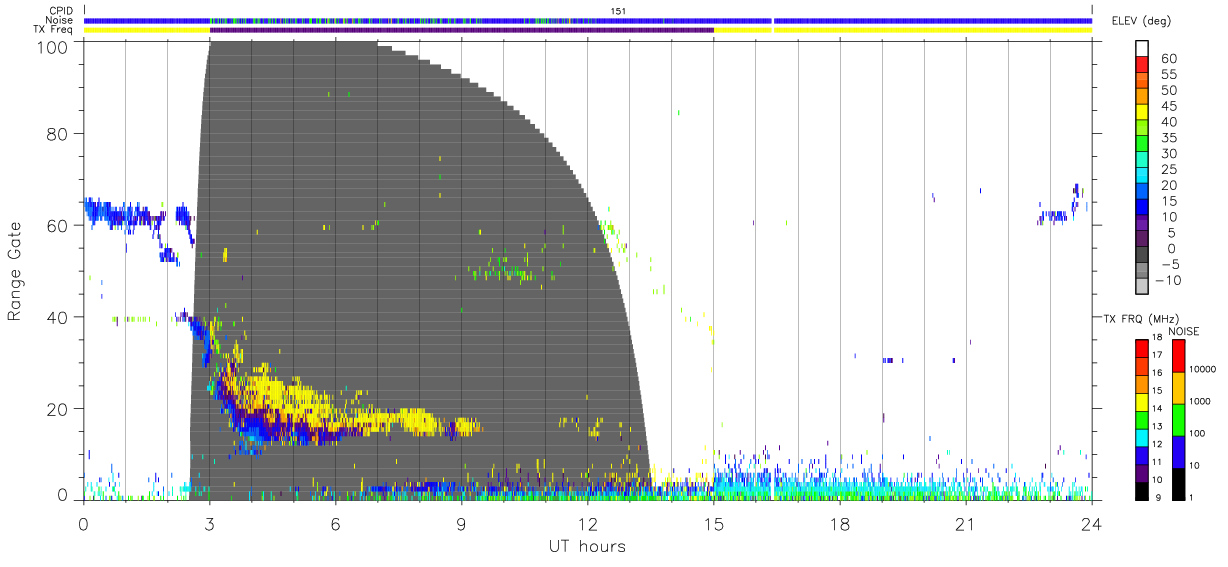Click the white top swatch of the ELEV bar
1228x567 pixels.
1143,50
